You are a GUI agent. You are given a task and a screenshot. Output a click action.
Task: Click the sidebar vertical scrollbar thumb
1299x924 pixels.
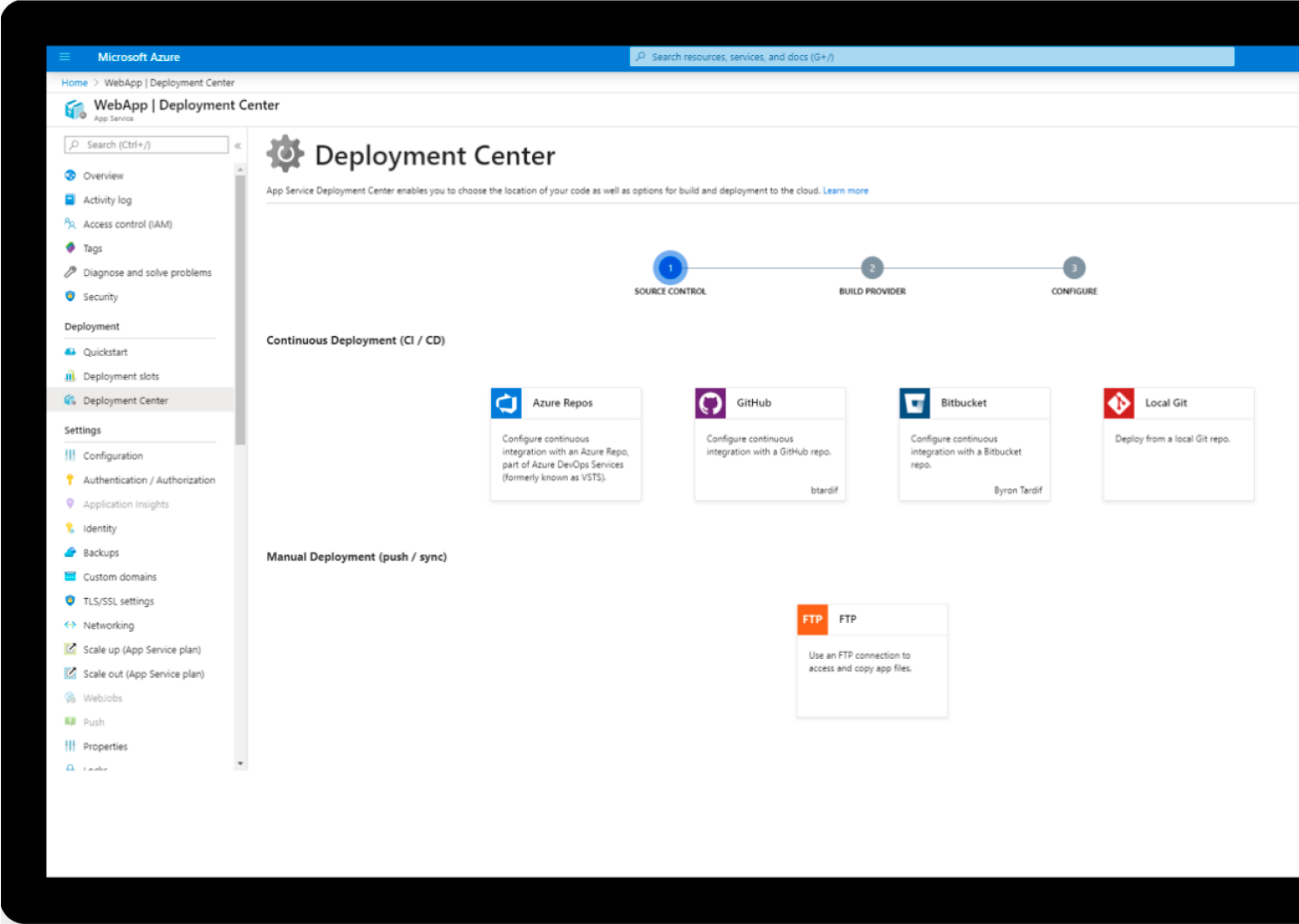[240, 310]
